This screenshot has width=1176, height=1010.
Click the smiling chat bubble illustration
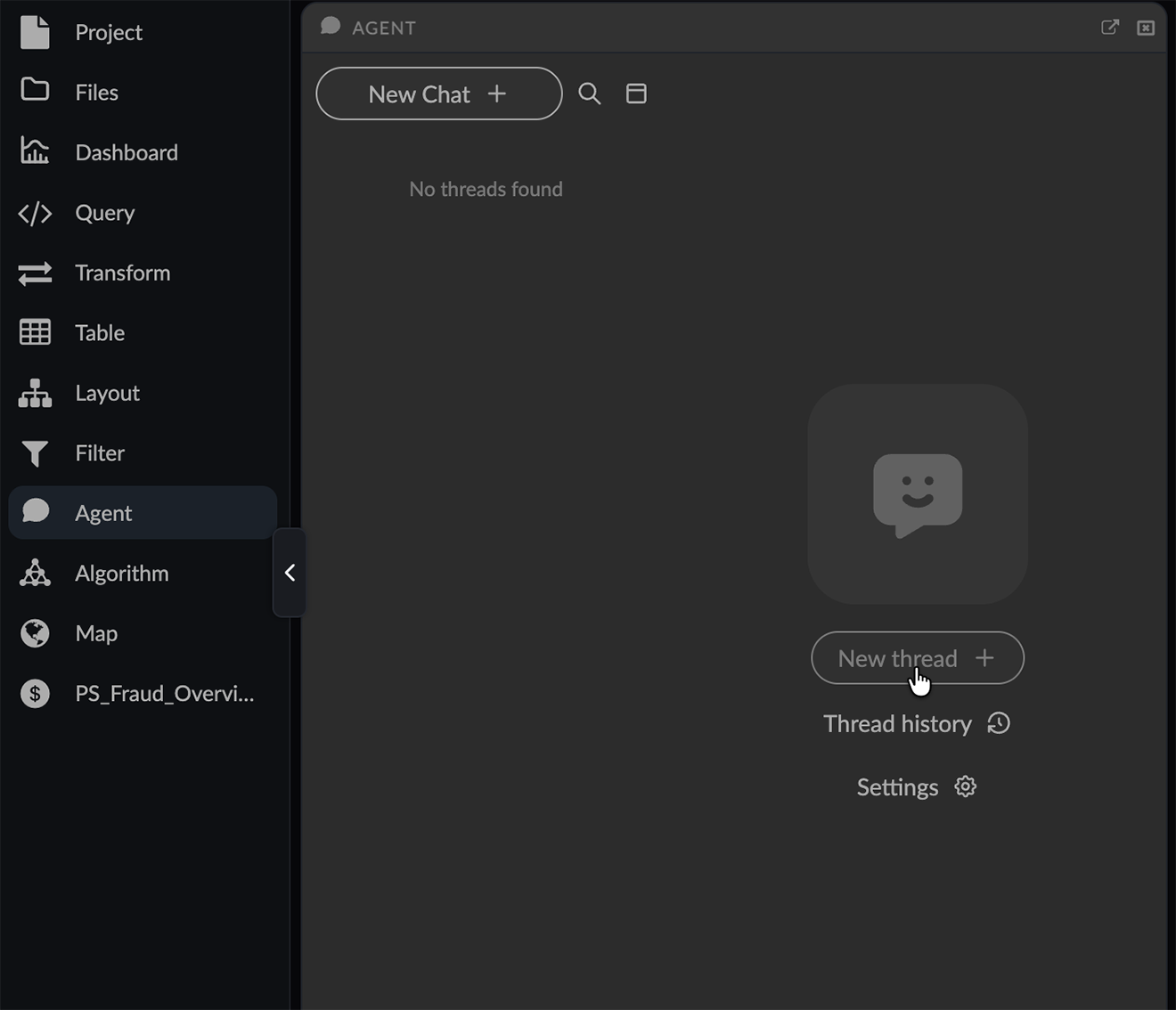pyautogui.click(x=918, y=494)
